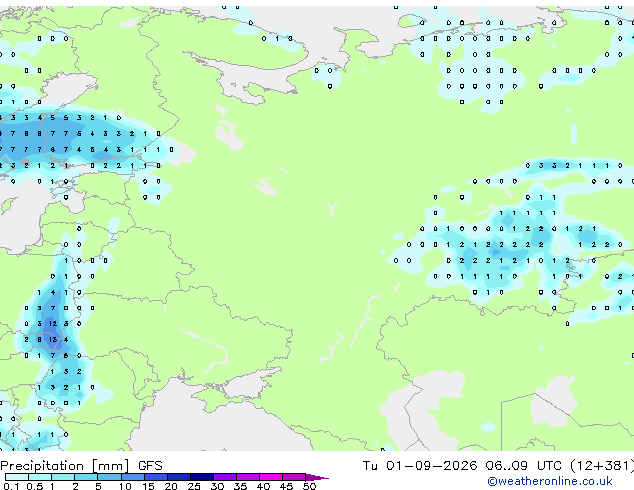This screenshot has height=490, width=634.
Task: Click the '30' legend scale label
Action: (x=217, y=486)
